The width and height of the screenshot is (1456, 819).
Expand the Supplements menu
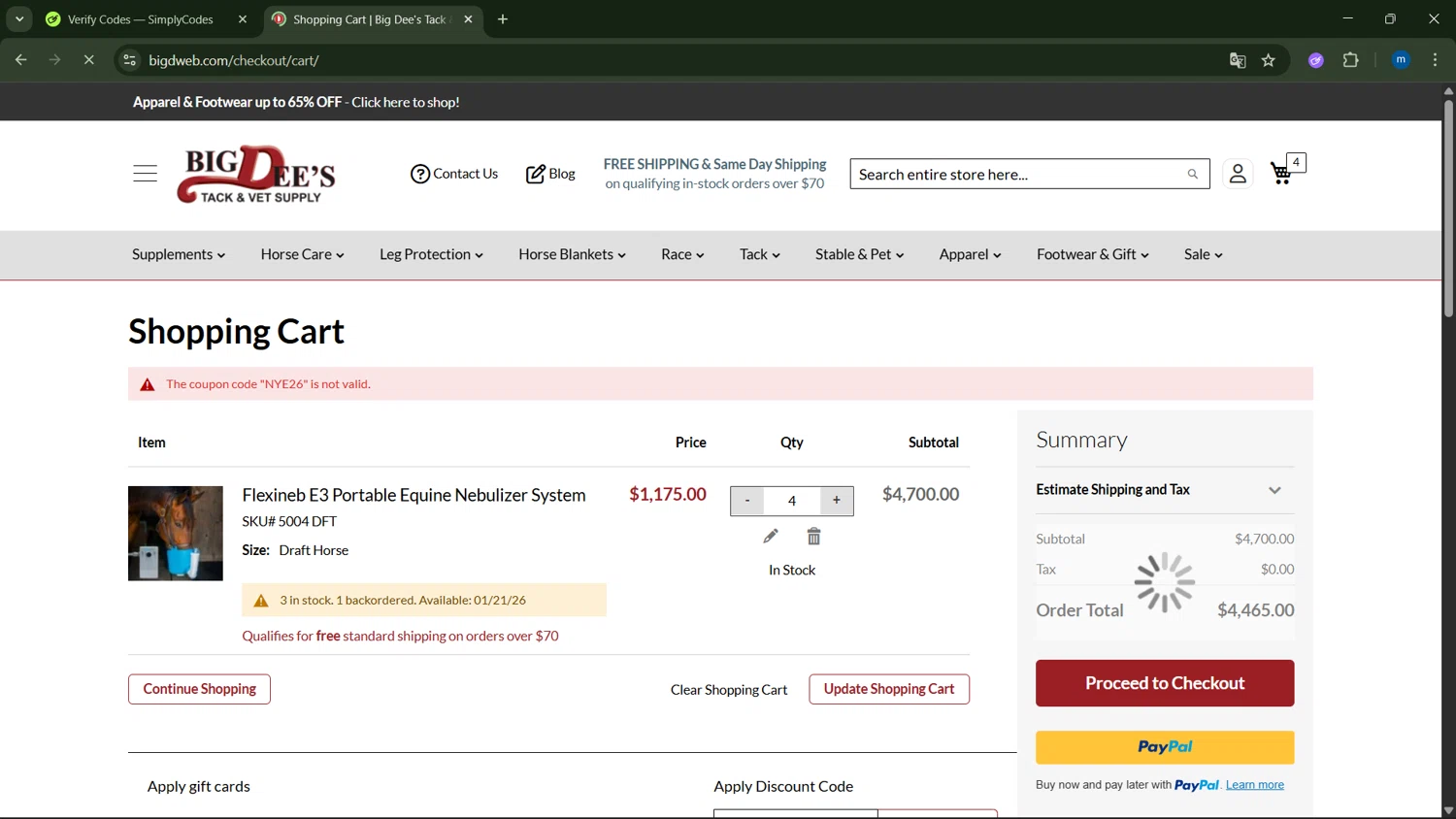click(179, 254)
